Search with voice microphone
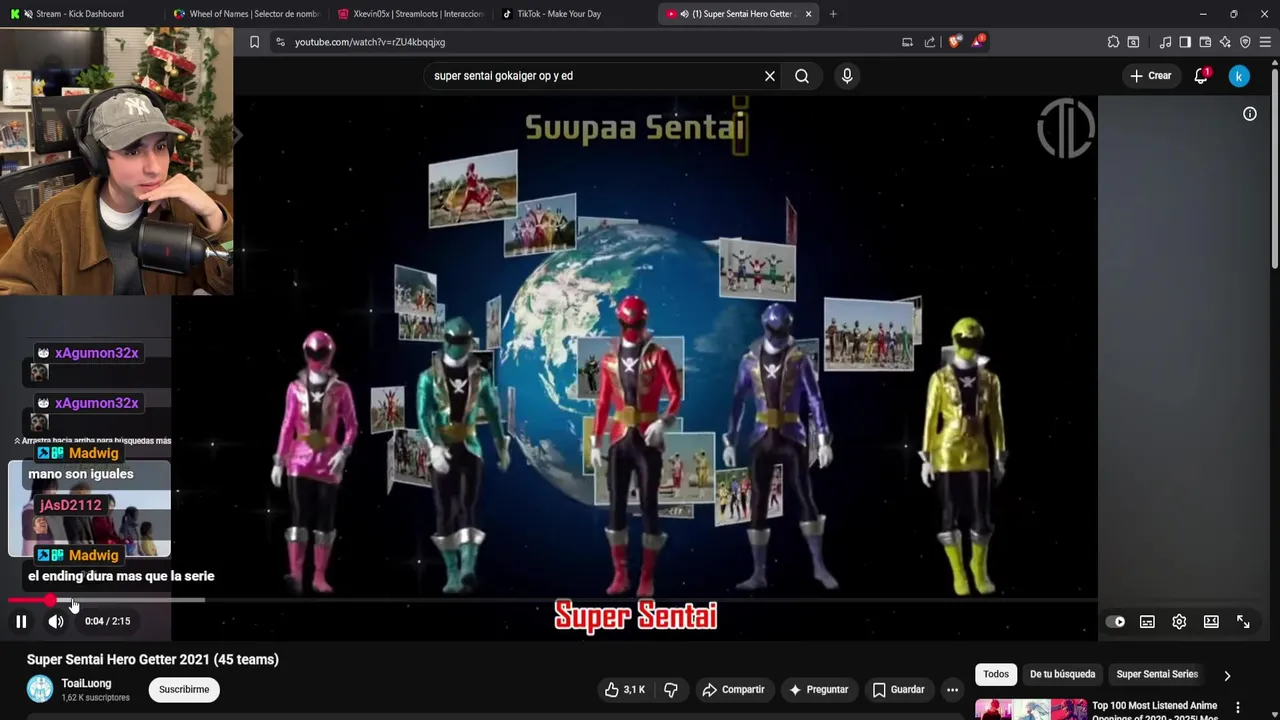This screenshot has width=1280, height=720. [x=847, y=76]
